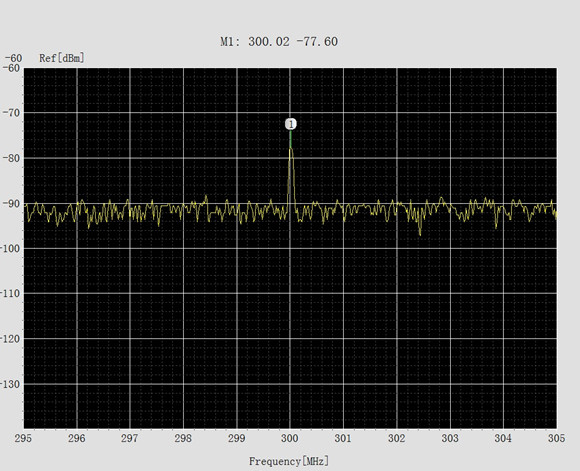580x471 pixels.
Task: Click the 302 MHz frequency tick label
Action: tap(397, 438)
